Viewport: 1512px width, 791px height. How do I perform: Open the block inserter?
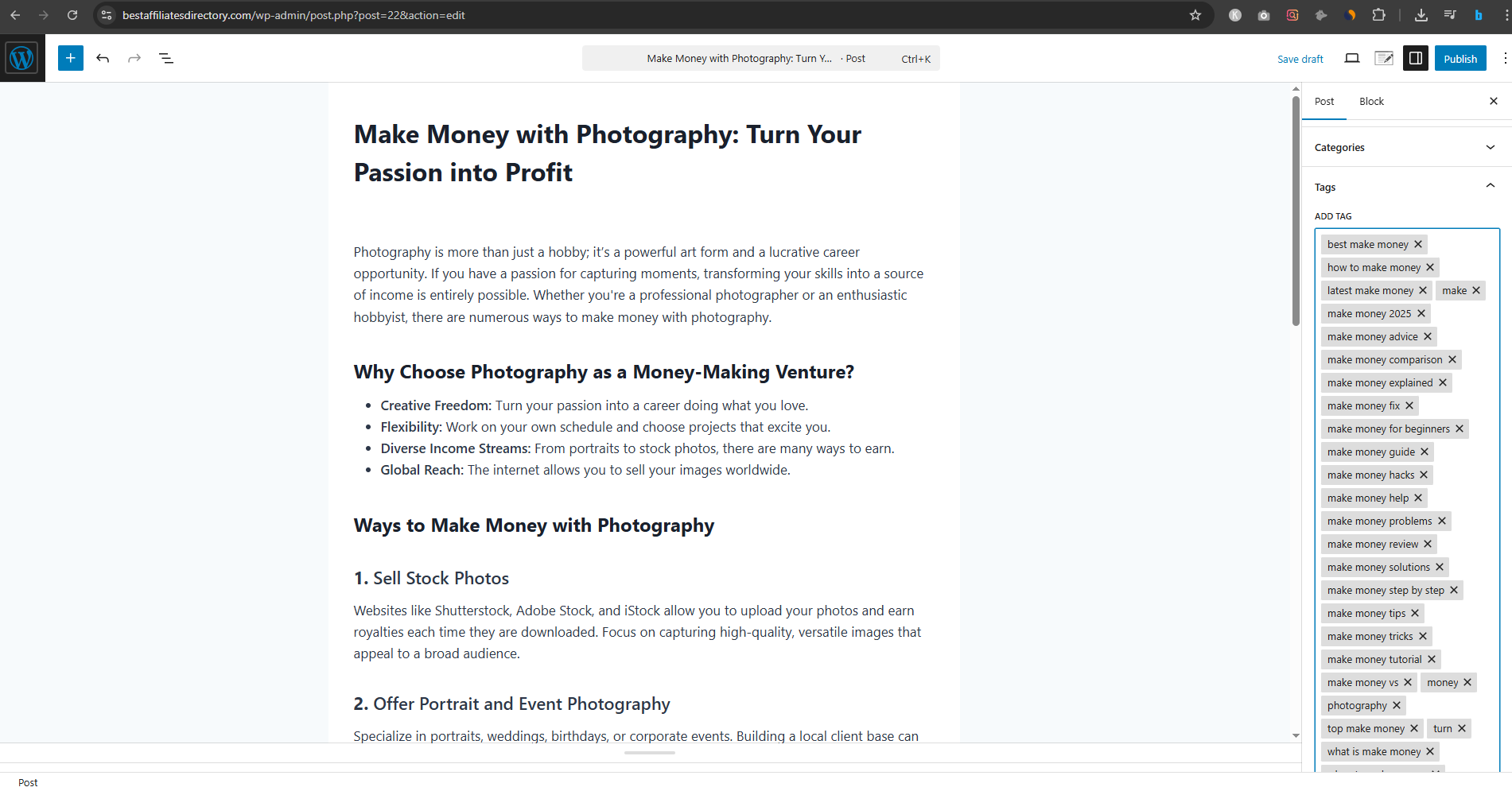[70, 57]
